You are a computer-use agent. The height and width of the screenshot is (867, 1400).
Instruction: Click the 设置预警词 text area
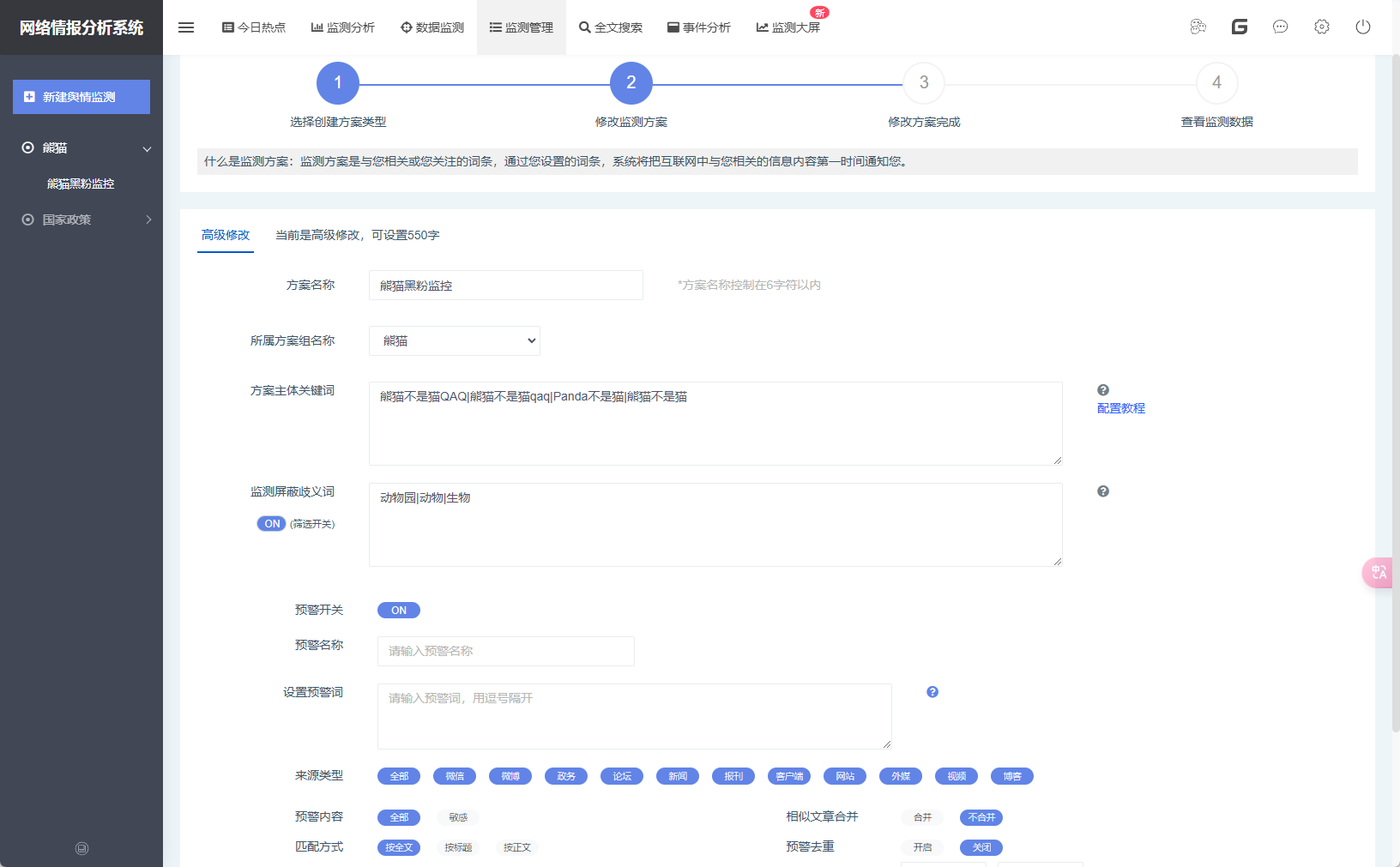[x=635, y=716]
